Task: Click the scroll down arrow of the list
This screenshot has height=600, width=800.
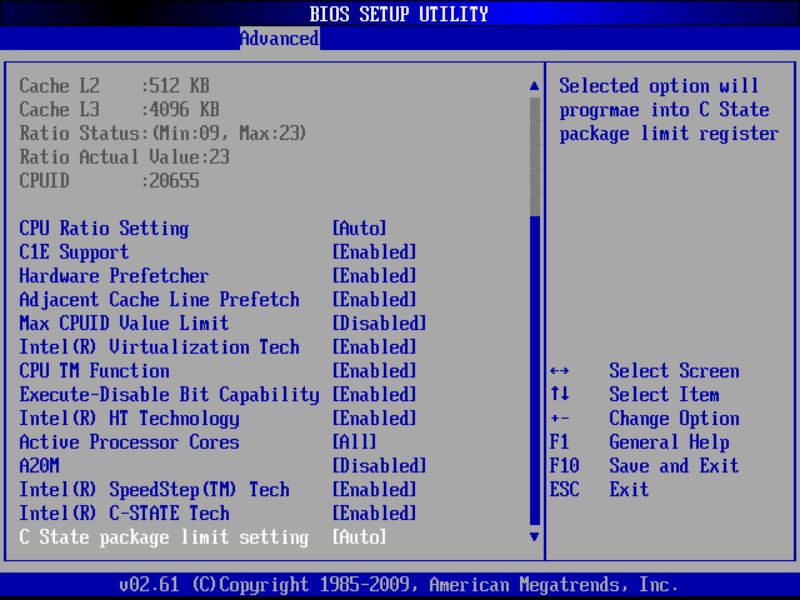Action: 534,537
